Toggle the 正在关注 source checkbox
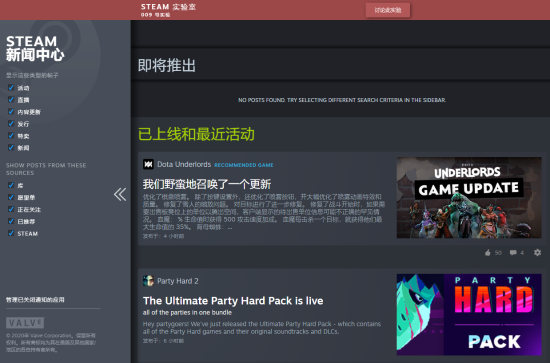The height and width of the screenshot is (363, 550). [x=11, y=209]
